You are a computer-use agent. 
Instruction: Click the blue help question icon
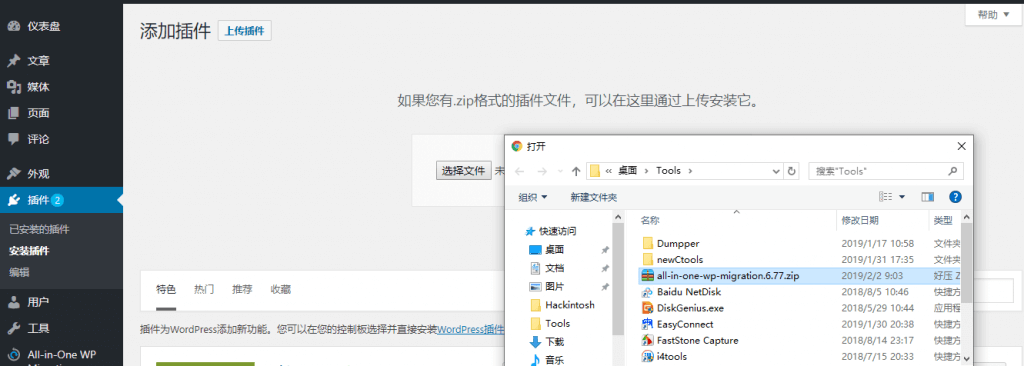[x=955, y=197]
